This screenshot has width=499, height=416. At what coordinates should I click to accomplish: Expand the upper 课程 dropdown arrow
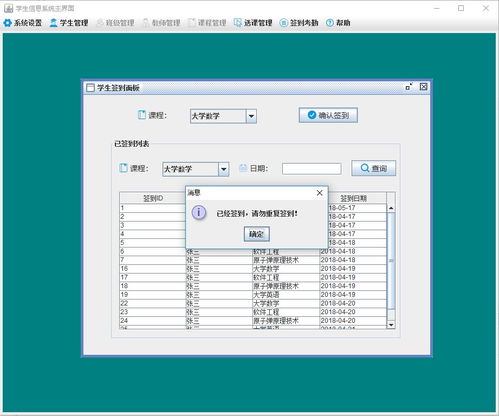click(x=251, y=116)
